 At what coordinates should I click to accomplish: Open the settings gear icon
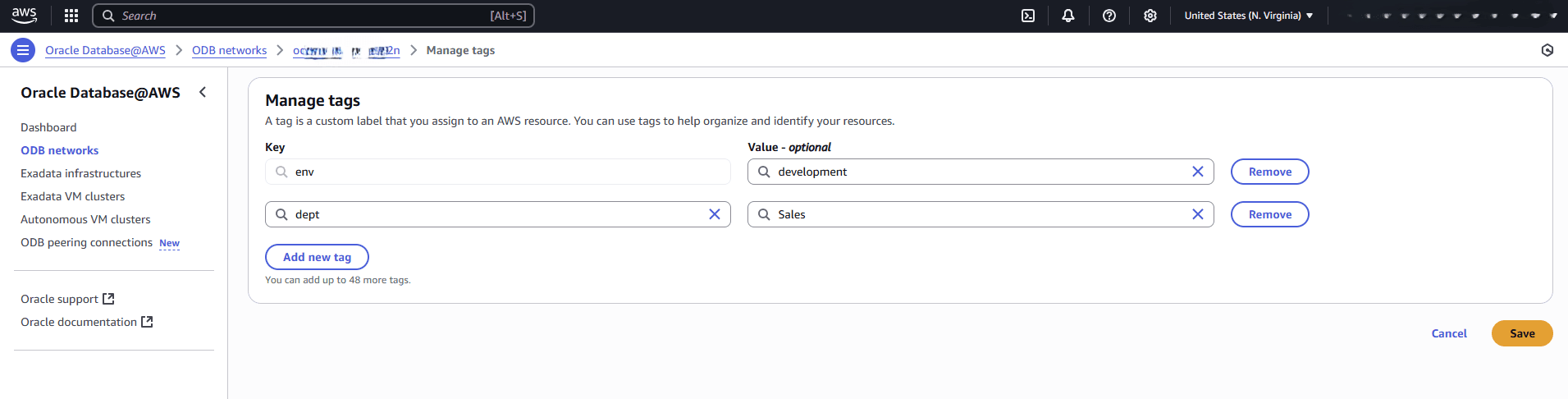click(1150, 16)
